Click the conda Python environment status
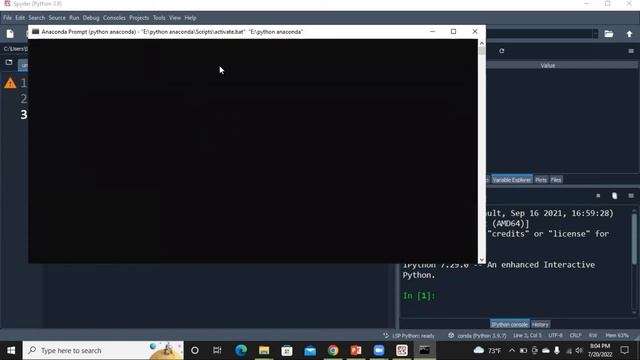This screenshot has height=360, width=640. (x=477, y=336)
